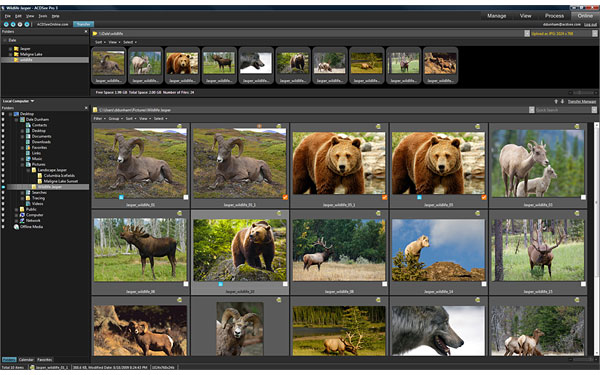600x375 pixels.
Task: Select the online wolf thumbnail in the top strip
Action: (256, 65)
